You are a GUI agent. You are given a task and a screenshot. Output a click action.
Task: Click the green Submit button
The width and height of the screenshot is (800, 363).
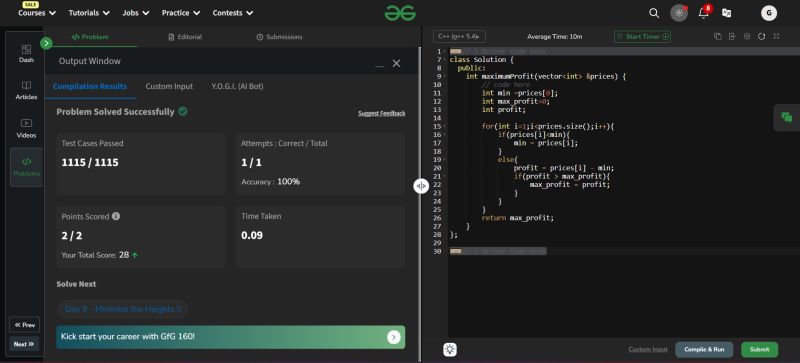[759, 350]
